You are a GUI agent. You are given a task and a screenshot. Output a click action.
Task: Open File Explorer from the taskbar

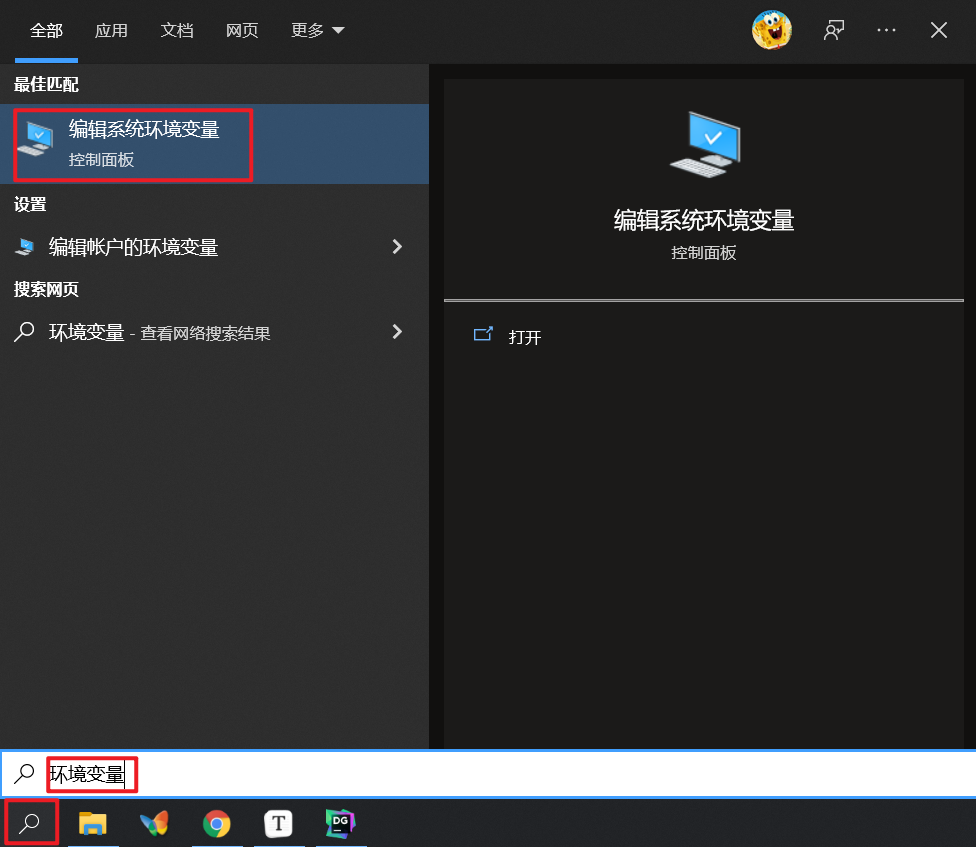click(93, 823)
